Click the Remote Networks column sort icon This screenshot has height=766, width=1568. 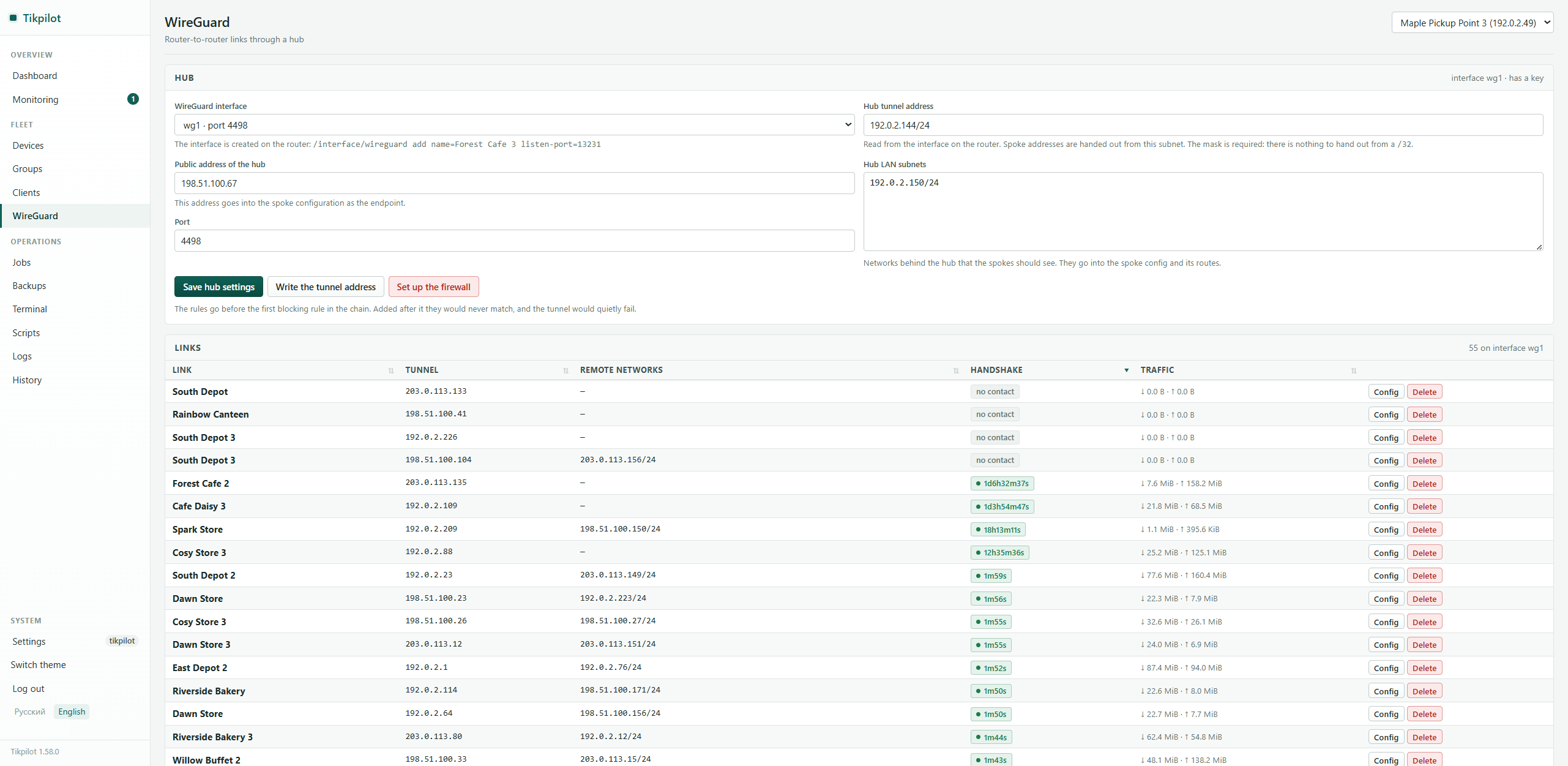[956, 370]
